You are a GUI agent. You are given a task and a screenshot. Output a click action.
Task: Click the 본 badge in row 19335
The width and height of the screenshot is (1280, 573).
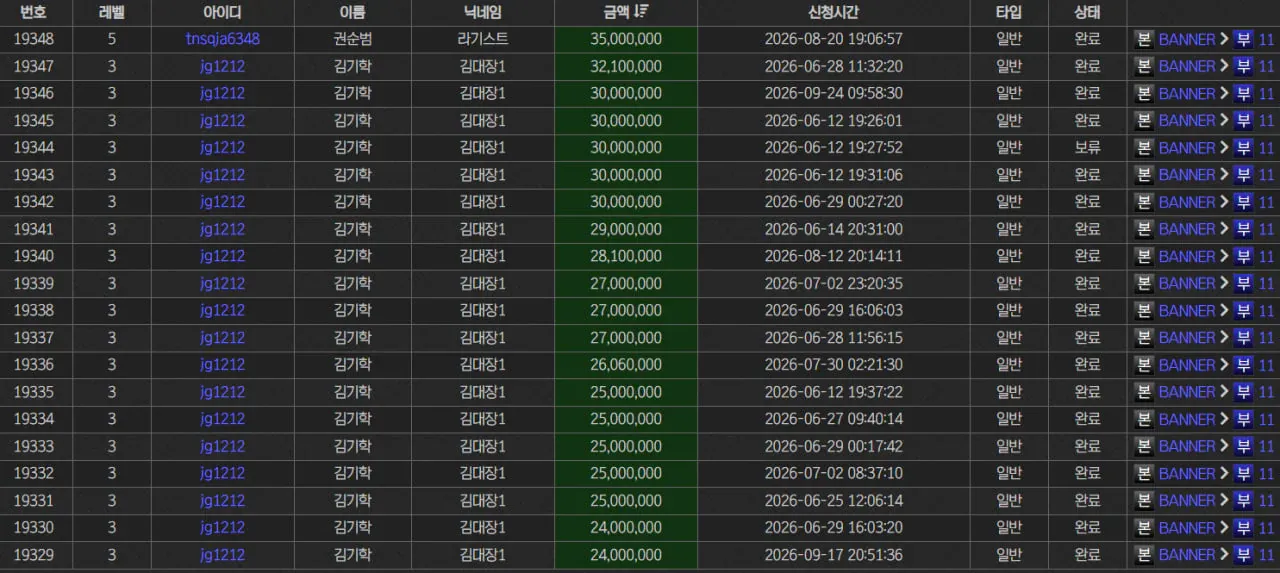tap(1144, 392)
